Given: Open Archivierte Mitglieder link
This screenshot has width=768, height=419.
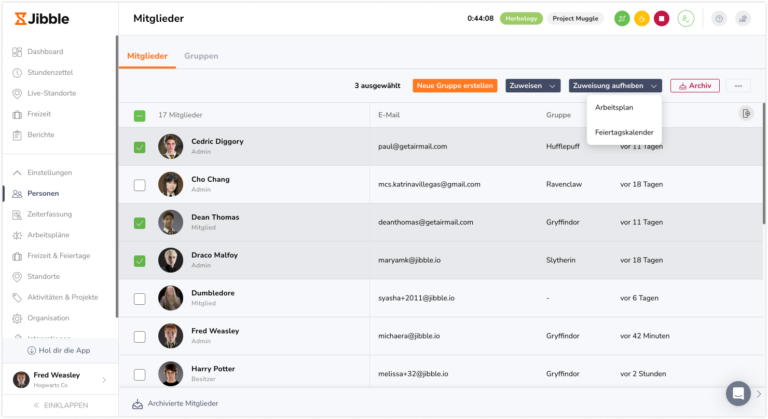Looking at the screenshot, I should [x=175, y=403].
